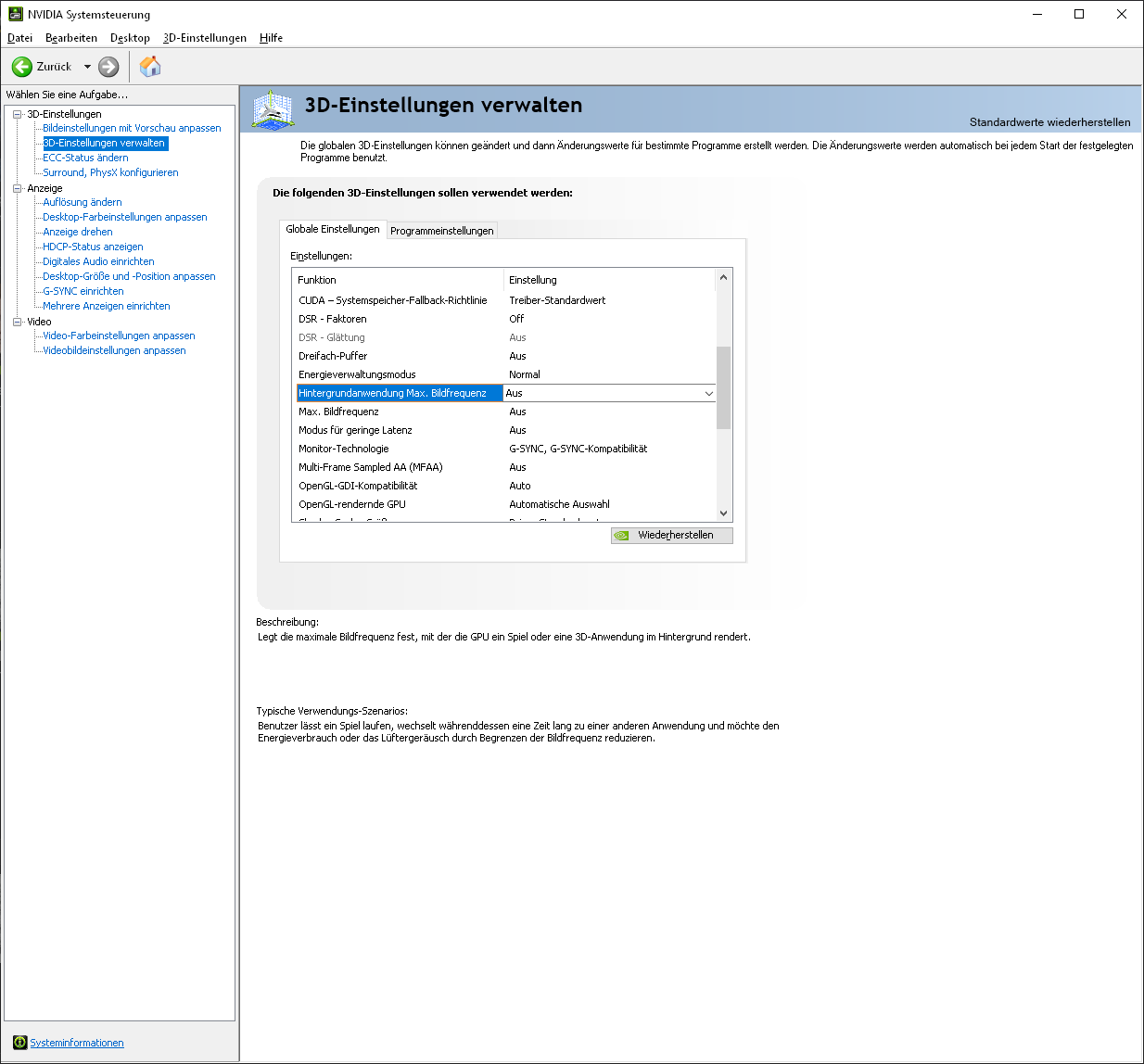Click the green Zurück back arrow icon

[22, 67]
